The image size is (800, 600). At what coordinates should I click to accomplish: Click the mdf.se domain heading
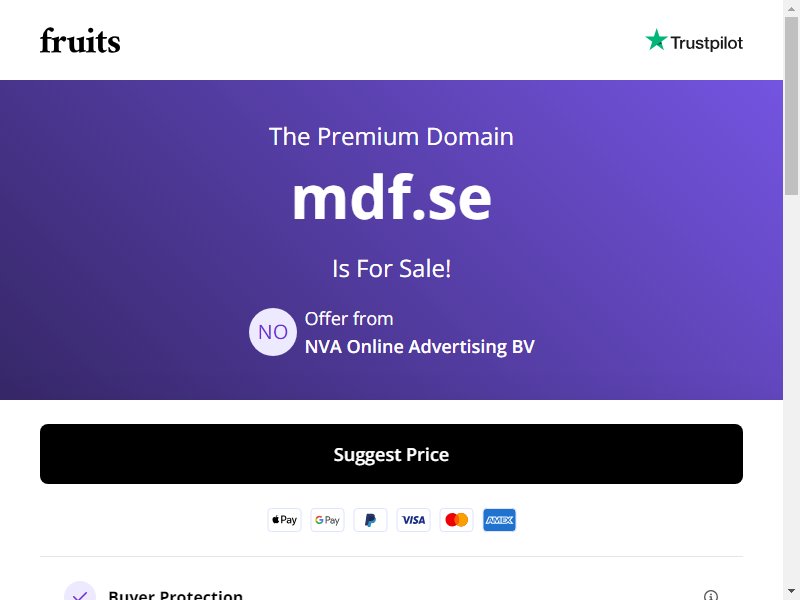tap(391, 198)
